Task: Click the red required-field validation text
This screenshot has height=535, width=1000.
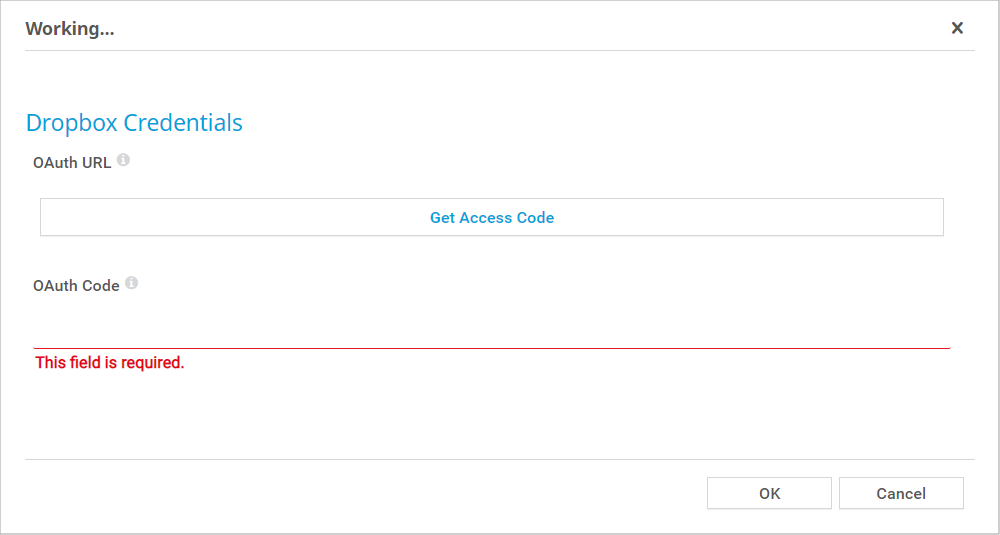Action: tap(110, 363)
